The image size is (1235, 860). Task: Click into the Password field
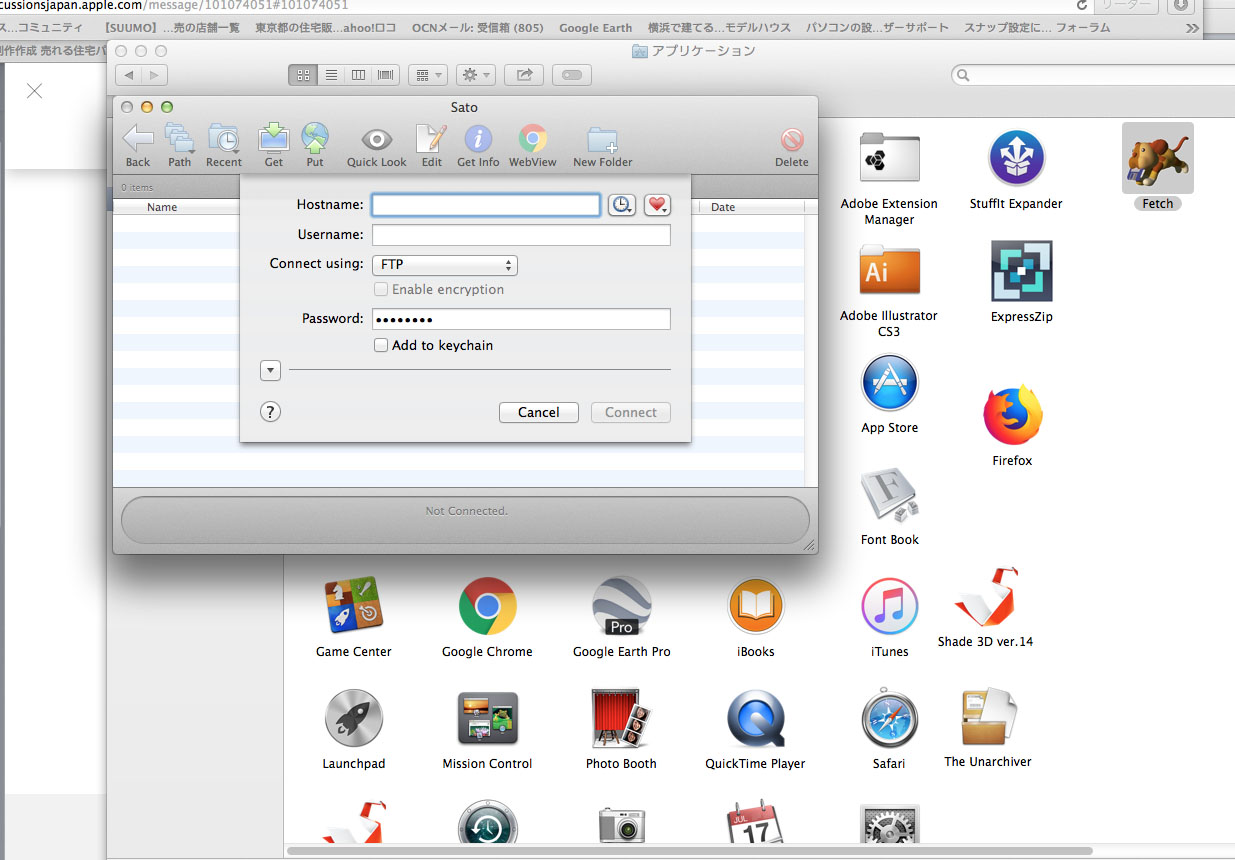pyautogui.click(x=521, y=319)
